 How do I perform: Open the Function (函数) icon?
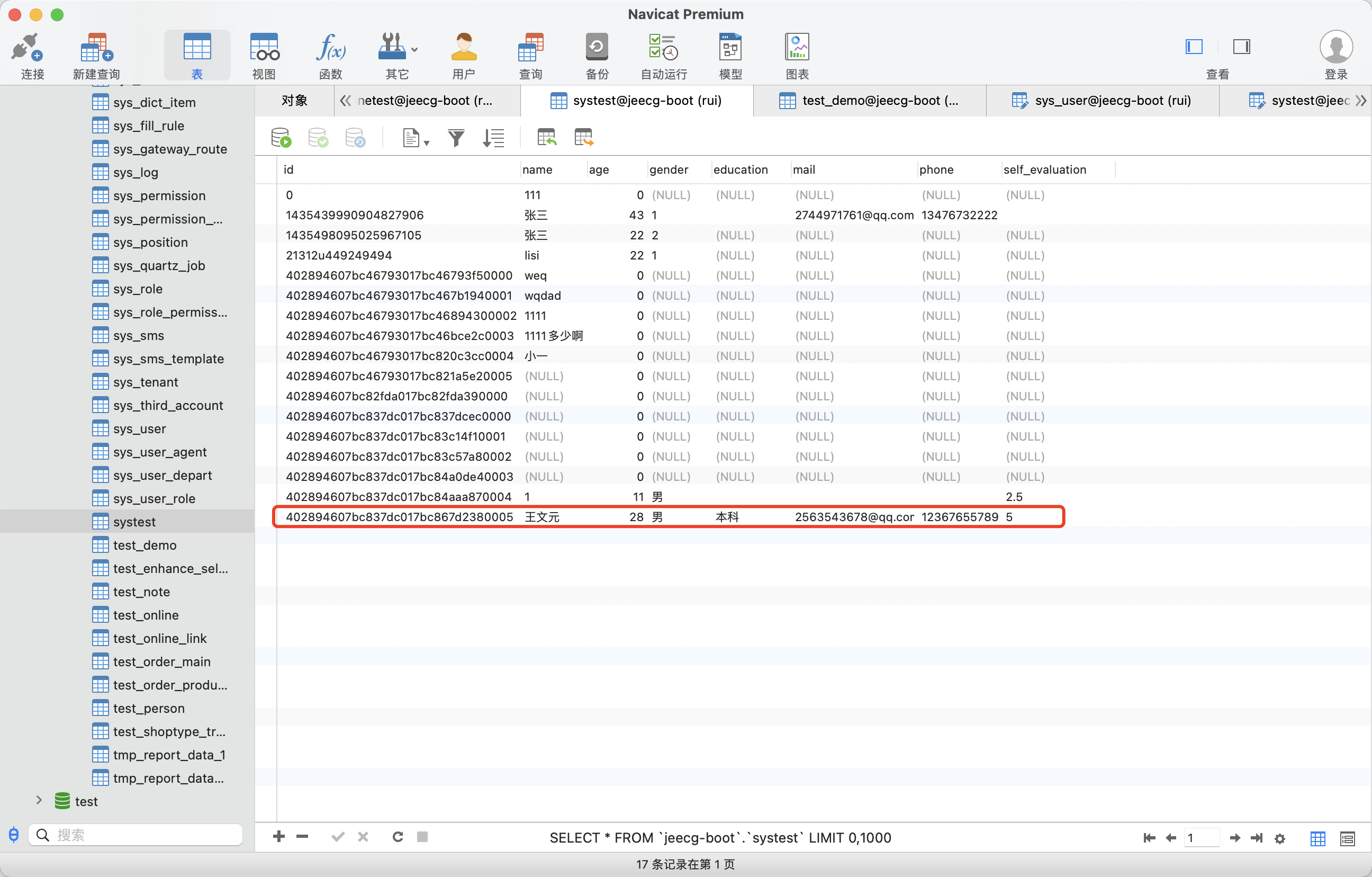[330, 55]
